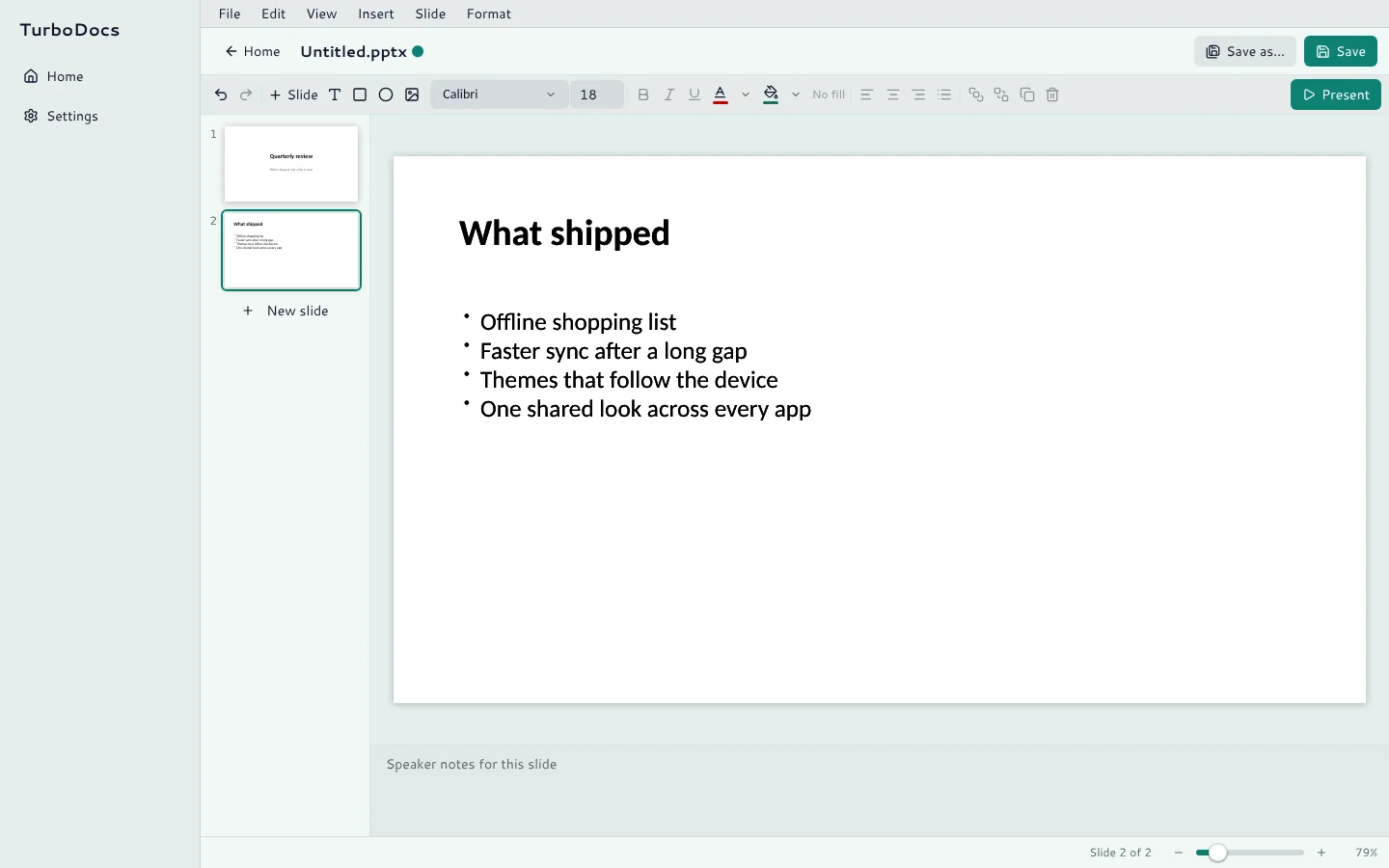The width and height of the screenshot is (1389, 868).
Task: Open the fill color dropdown arrow
Action: tap(796, 95)
